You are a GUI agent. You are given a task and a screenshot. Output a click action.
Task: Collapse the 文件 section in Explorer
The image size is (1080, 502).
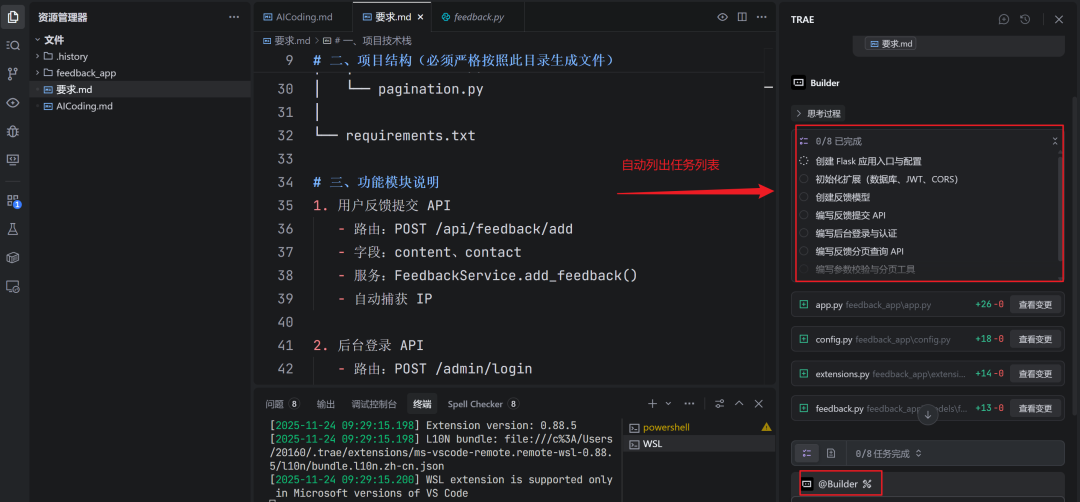point(37,40)
